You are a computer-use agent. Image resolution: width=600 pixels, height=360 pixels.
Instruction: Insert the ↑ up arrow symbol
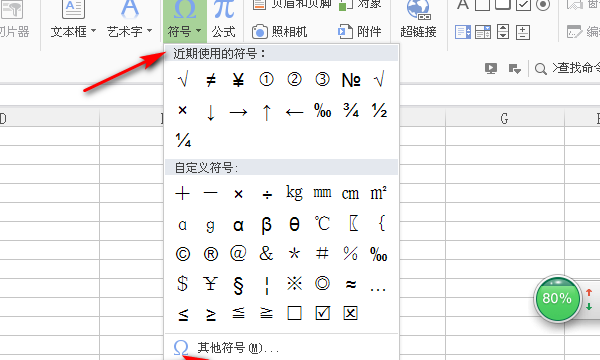[x=266, y=112]
